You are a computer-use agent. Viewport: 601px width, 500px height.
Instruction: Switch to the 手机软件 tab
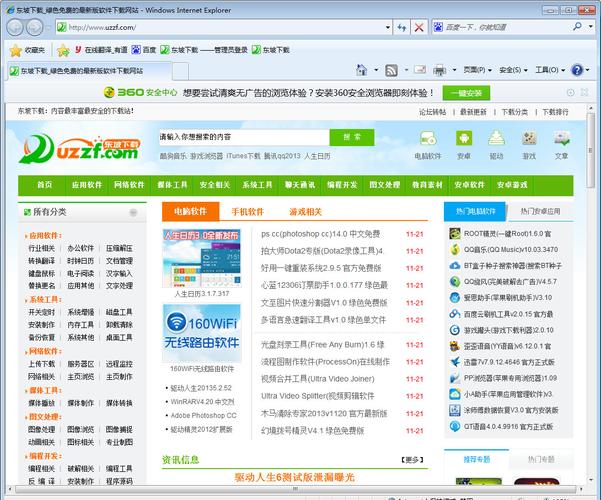coord(248,212)
